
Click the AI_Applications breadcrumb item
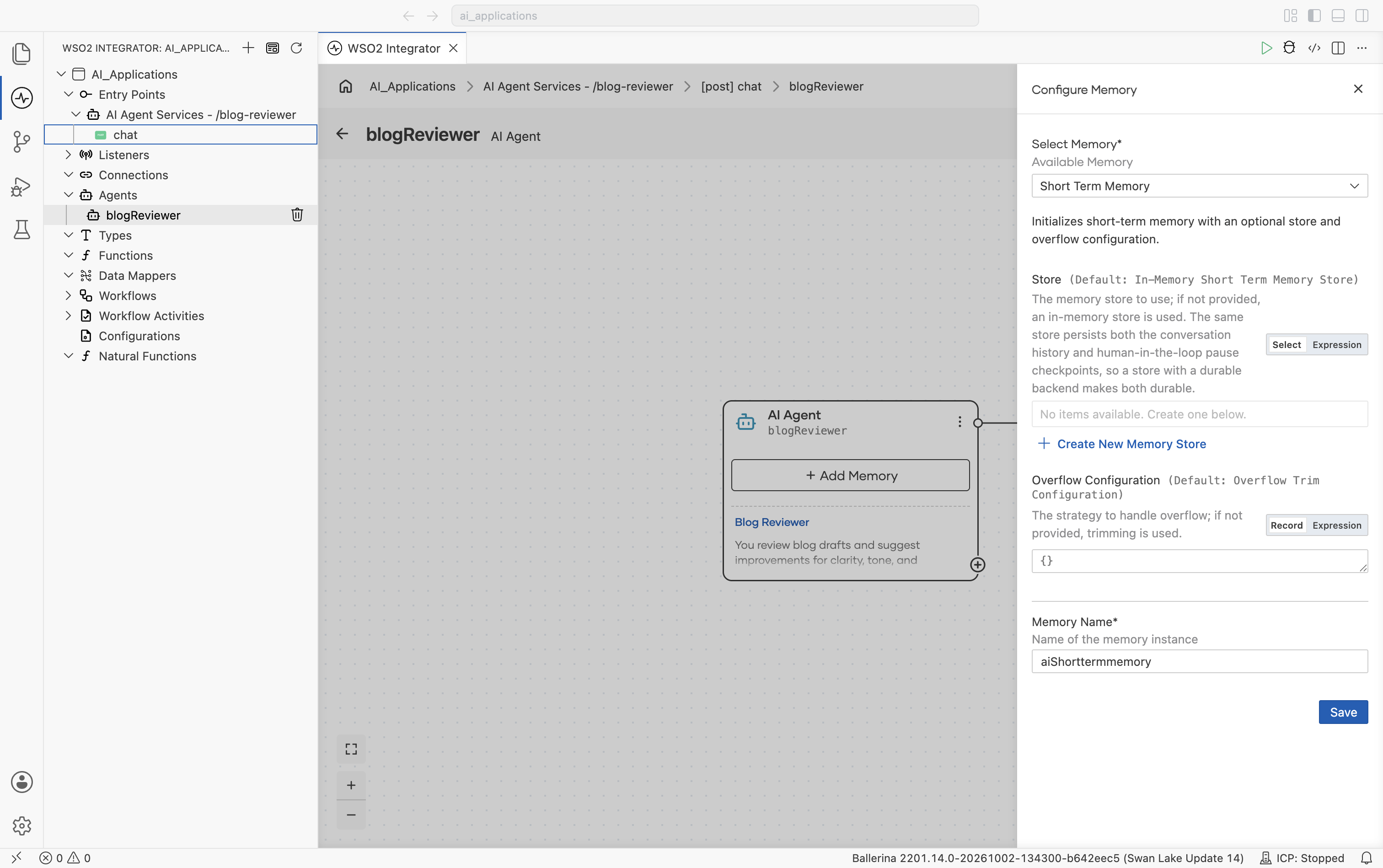(412, 86)
